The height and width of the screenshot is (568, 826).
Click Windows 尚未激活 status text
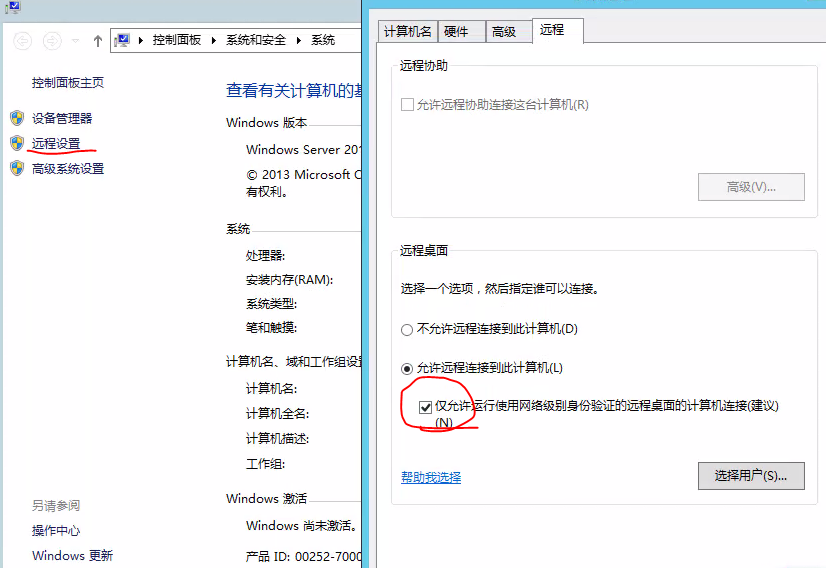303,525
